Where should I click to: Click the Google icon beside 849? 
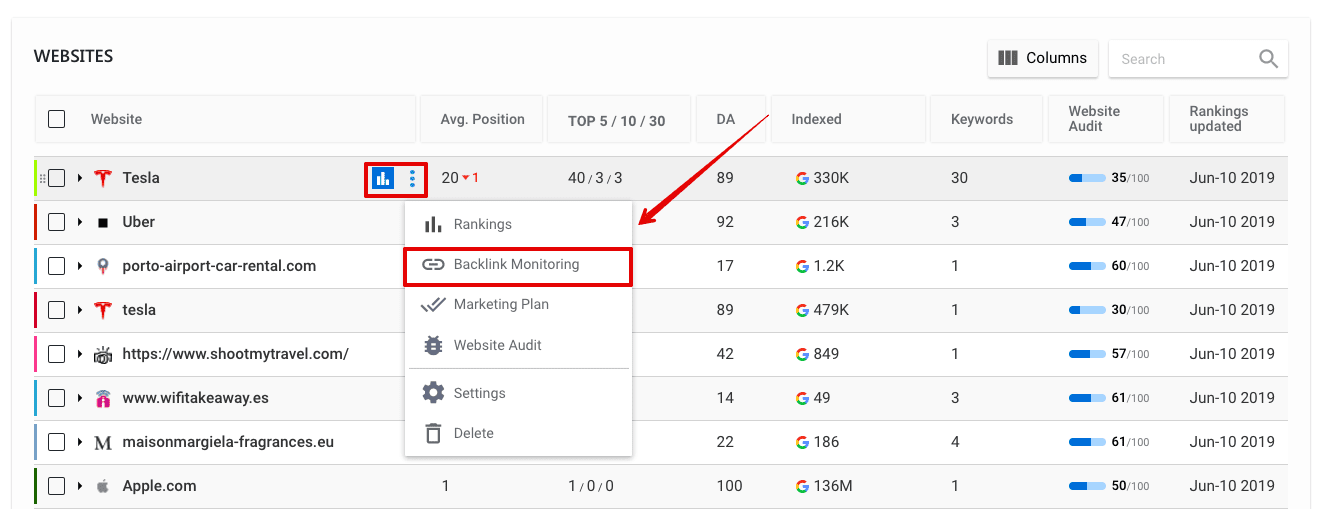(802, 354)
